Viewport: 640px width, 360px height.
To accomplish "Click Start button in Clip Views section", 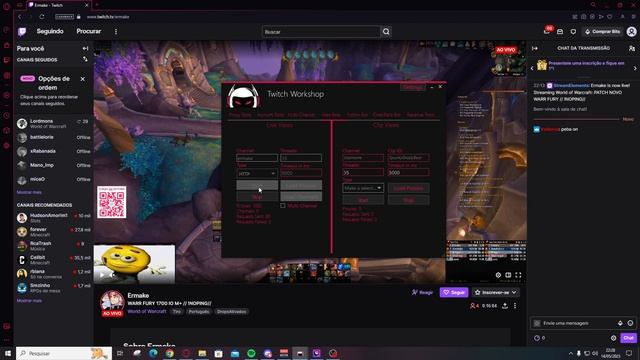I will point(363,200).
